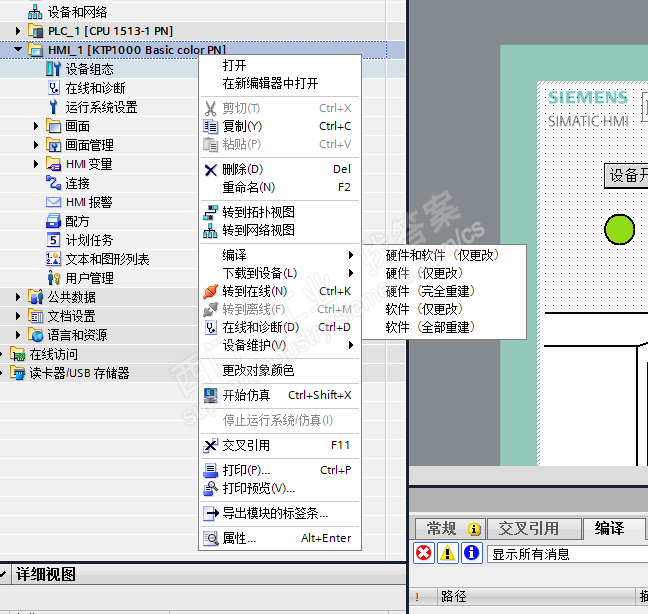Choose 在新编辑器中打开 menu entry
The image size is (648, 614).
click(x=280, y=83)
